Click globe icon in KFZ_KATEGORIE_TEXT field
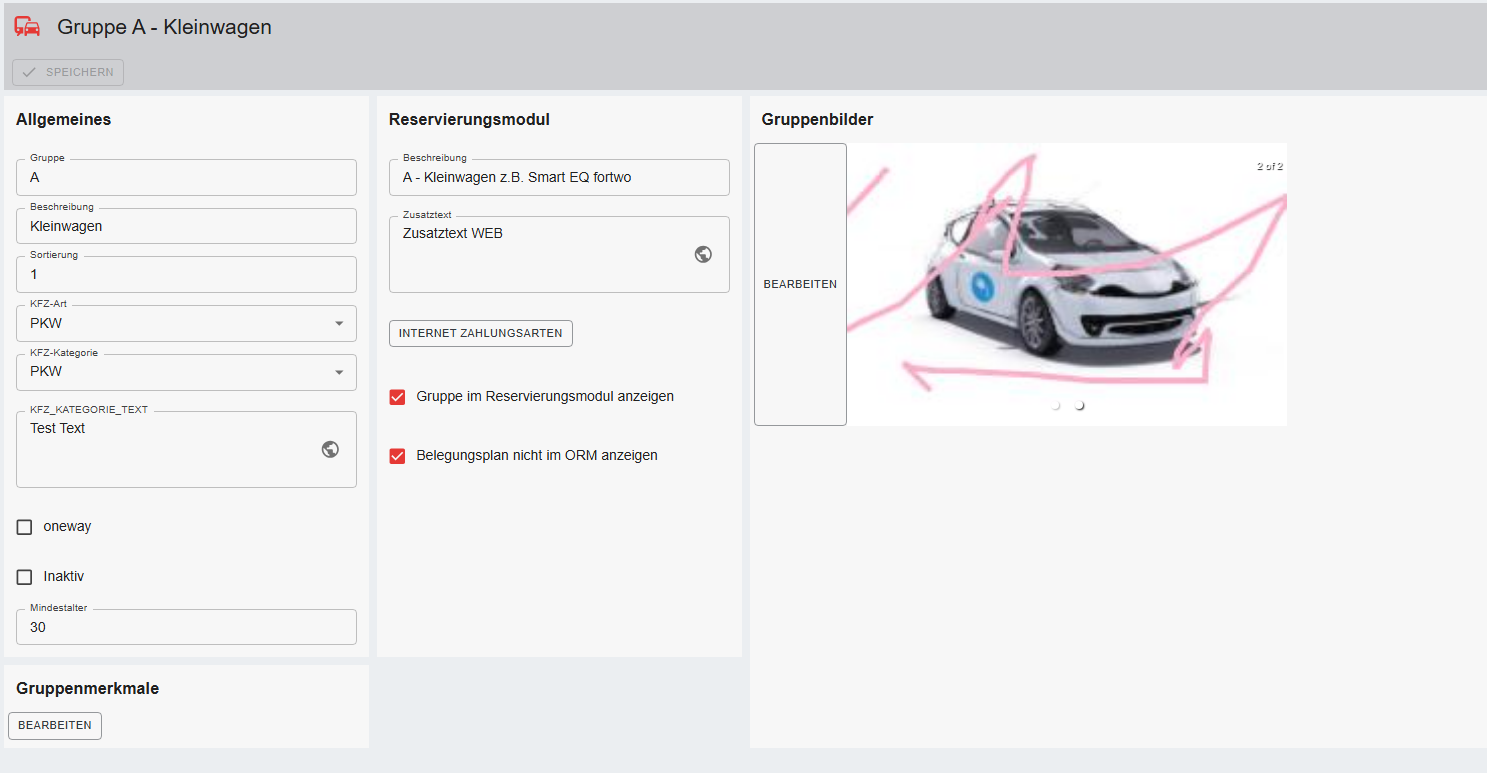 coord(330,449)
